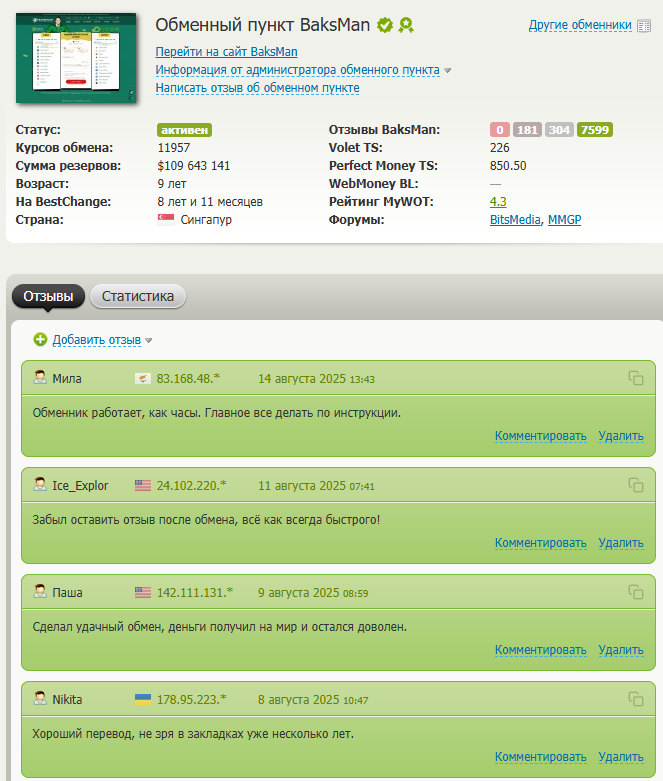Screen dimensions: 663x781
Task: Click Комментировать on Паша's review
Action: point(540,650)
